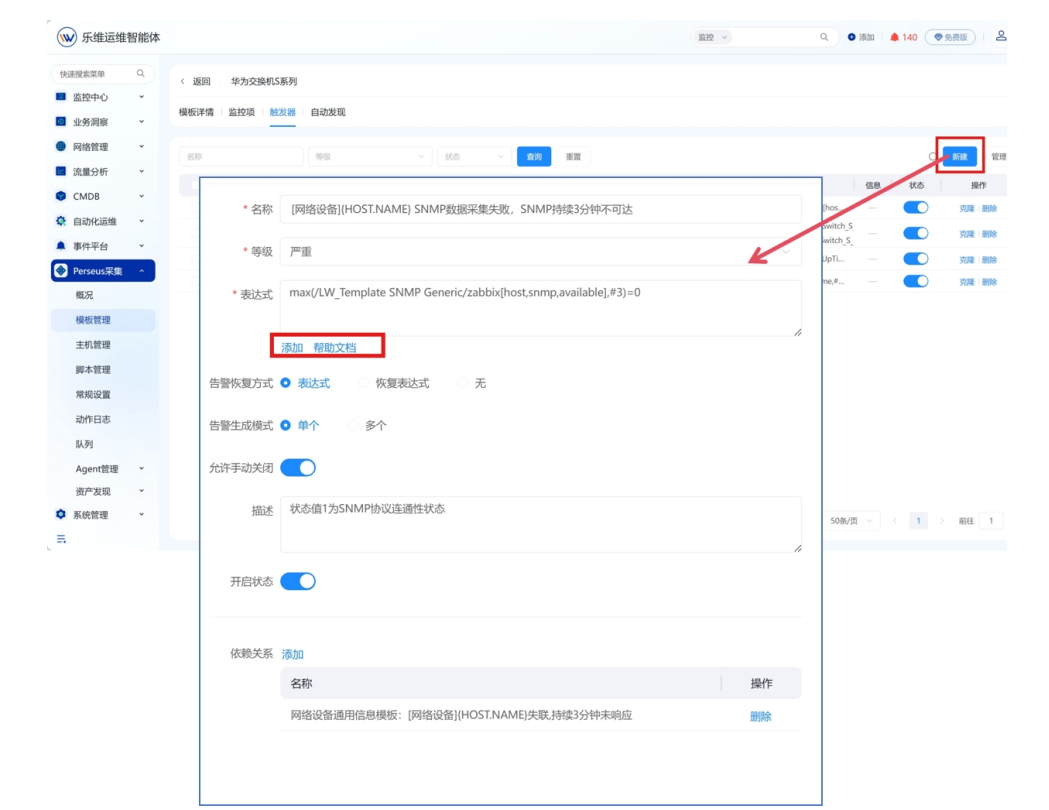The height and width of the screenshot is (810, 1049).
Task: Click the Perseus采集 menu icon
Action: pyautogui.click(x=62, y=270)
